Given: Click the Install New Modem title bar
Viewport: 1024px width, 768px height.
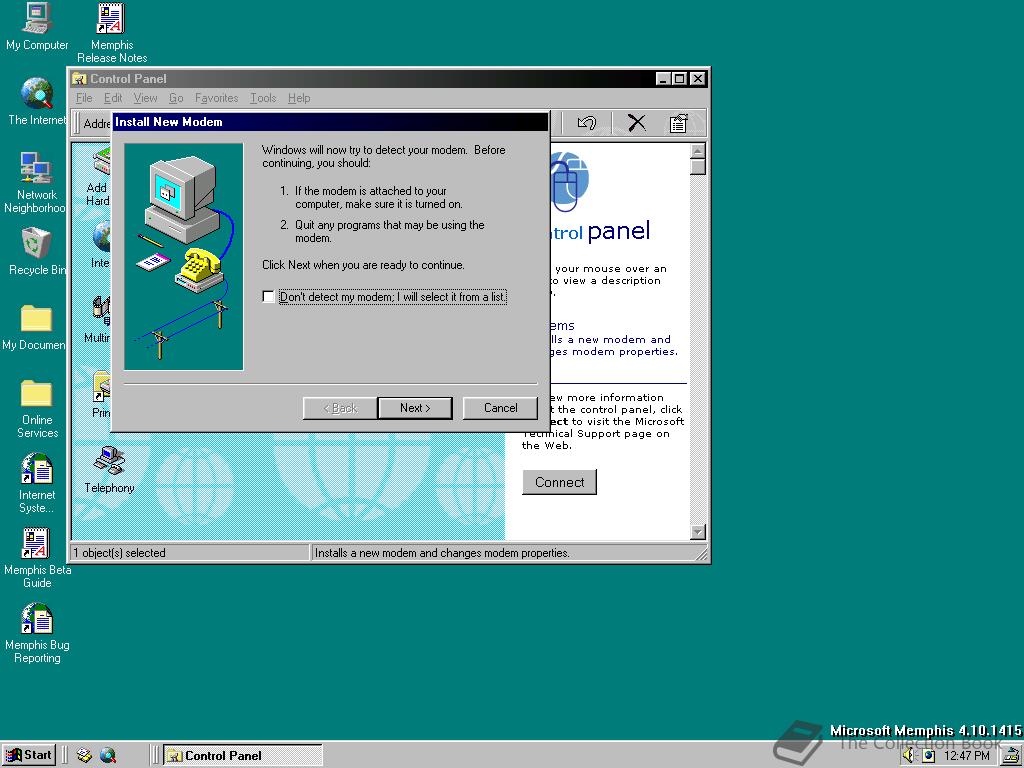Looking at the screenshot, I should 330,122.
